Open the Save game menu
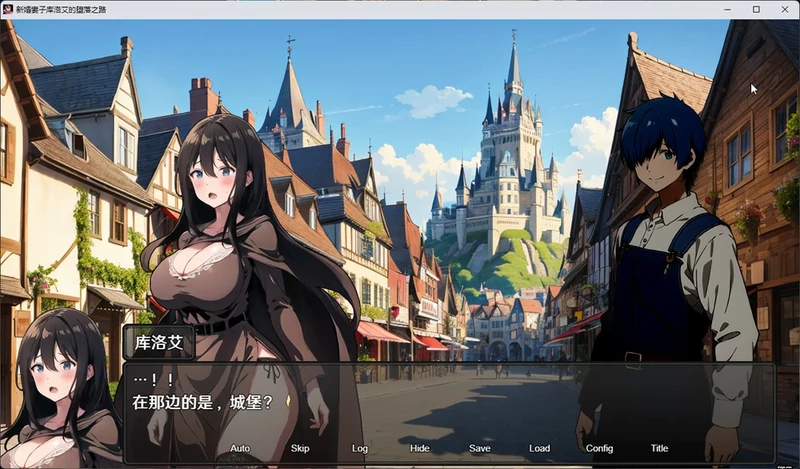Screen dimensions: 800x469 click(x=480, y=448)
